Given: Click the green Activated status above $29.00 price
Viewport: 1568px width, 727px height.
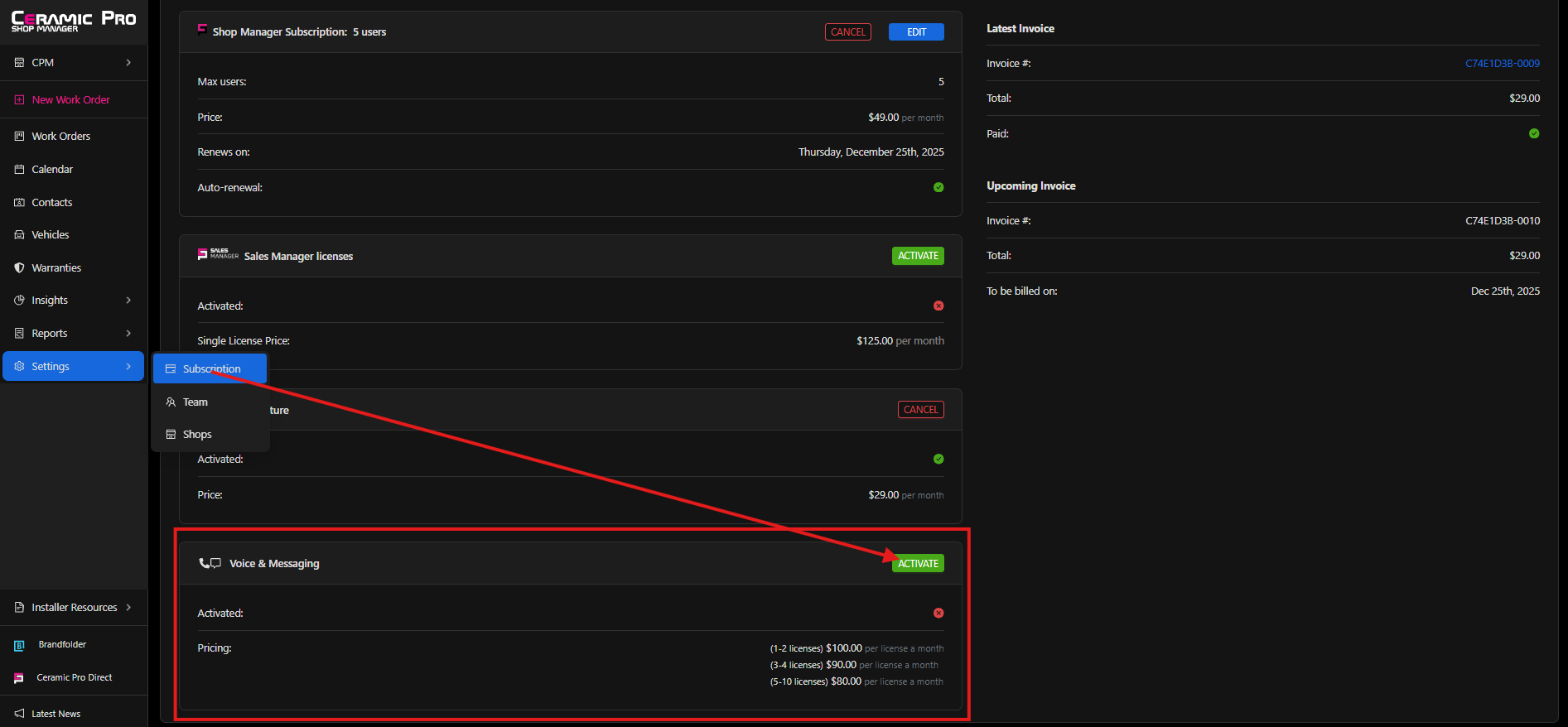Looking at the screenshot, I should pos(938,459).
